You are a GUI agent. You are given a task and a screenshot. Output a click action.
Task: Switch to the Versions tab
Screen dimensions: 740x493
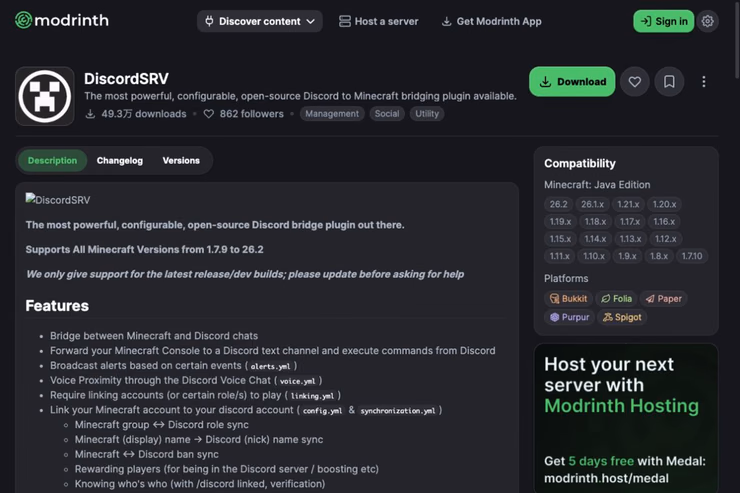pyautogui.click(x=181, y=160)
